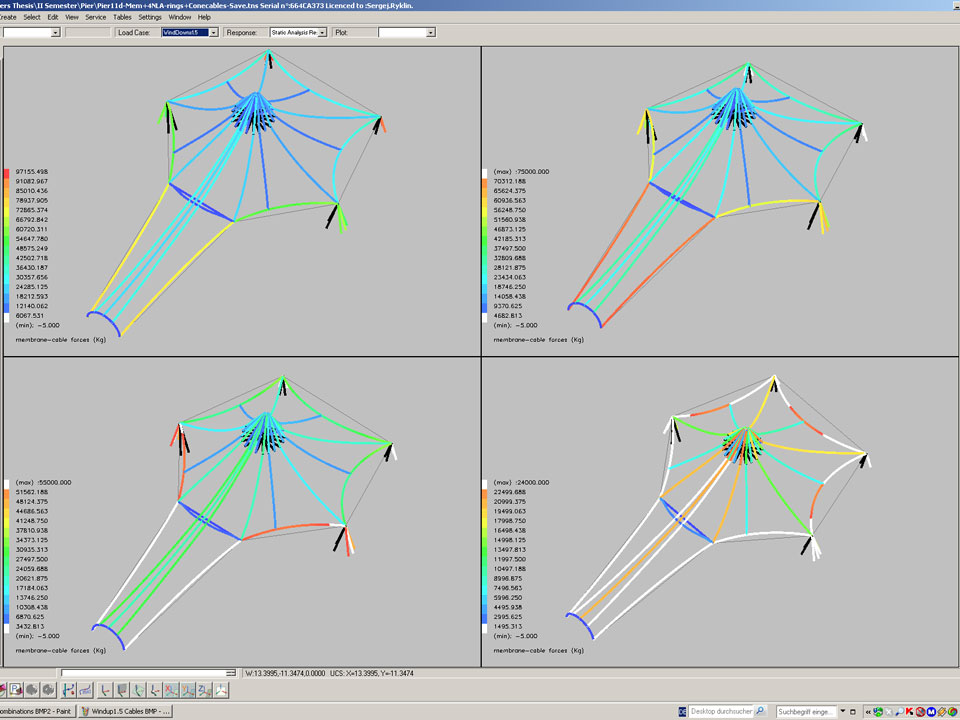Open the Settings menu
Screen dimensions: 960x720
150,17
